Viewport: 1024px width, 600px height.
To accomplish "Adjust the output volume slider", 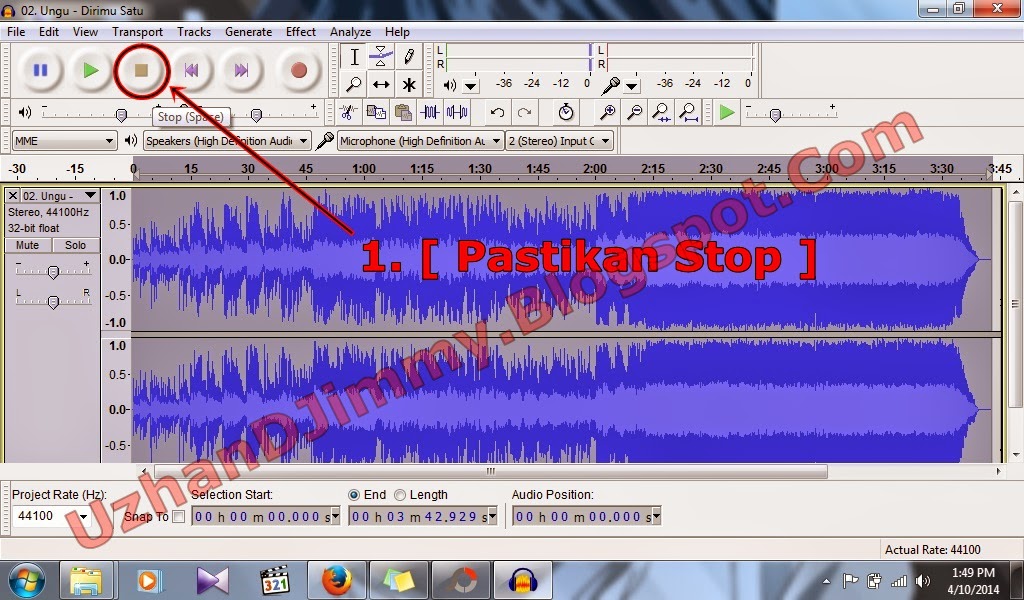I will [121, 116].
